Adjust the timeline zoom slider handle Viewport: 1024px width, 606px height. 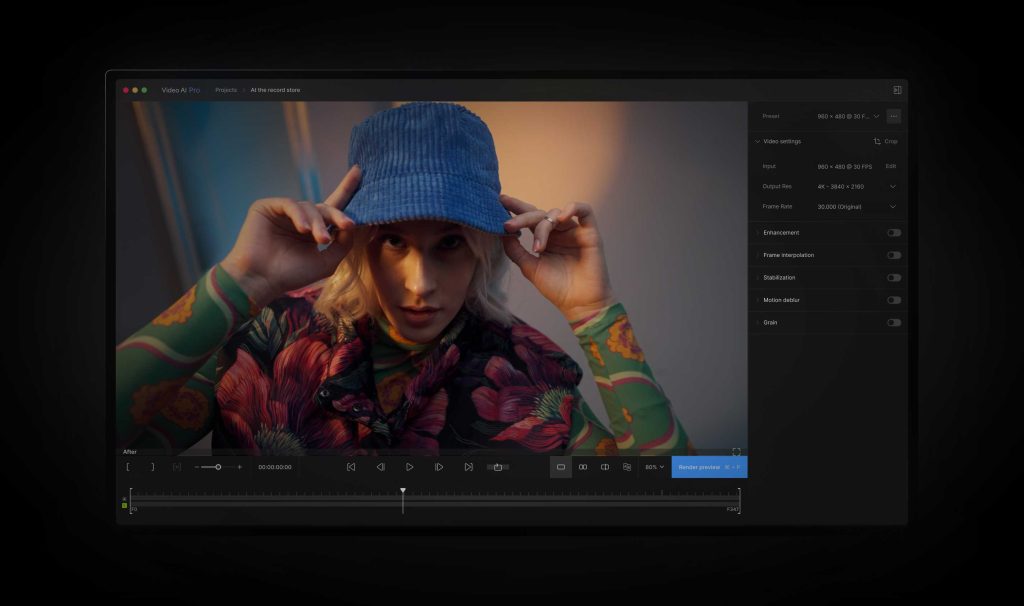tap(218, 467)
